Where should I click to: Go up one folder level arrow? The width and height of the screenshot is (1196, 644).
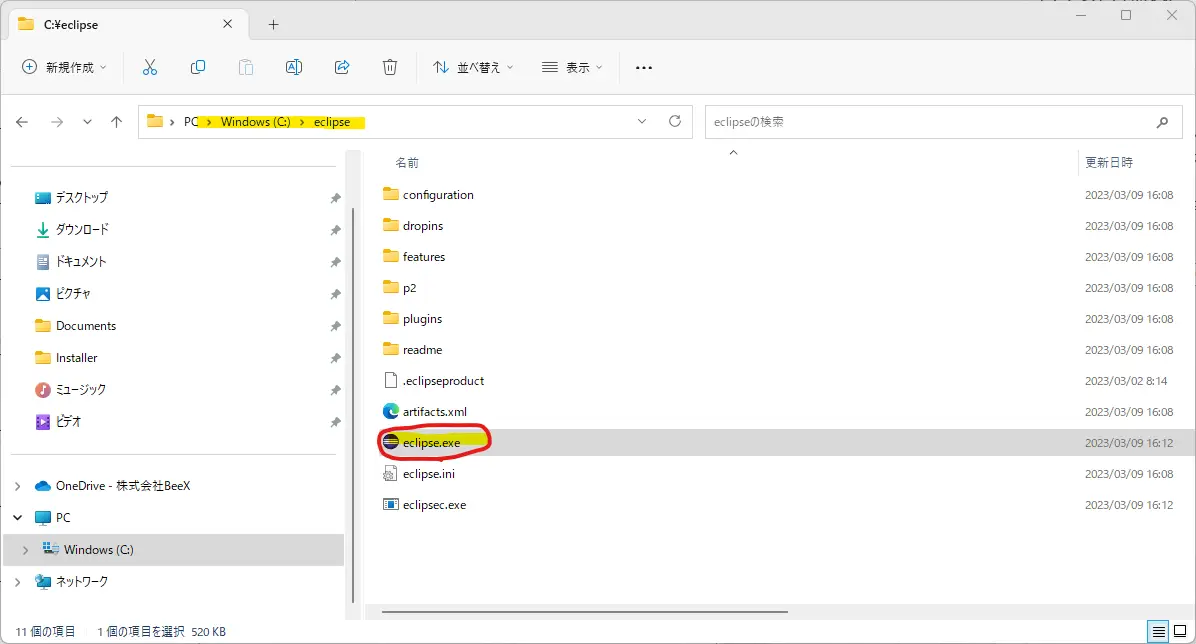pyautogui.click(x=116, y=122)
